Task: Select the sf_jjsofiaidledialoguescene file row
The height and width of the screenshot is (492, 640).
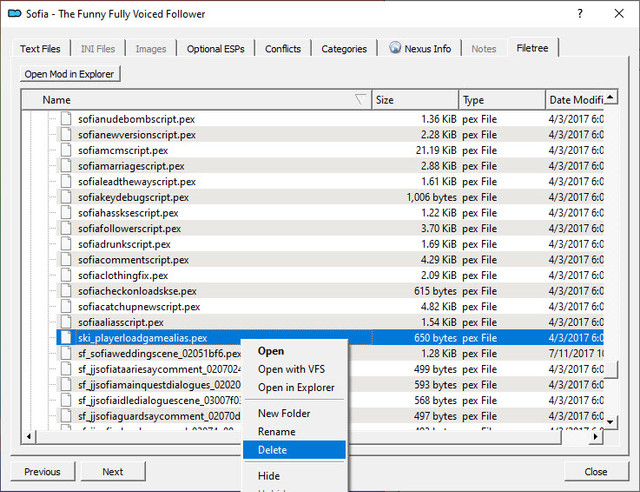Action: click(160, 401)
